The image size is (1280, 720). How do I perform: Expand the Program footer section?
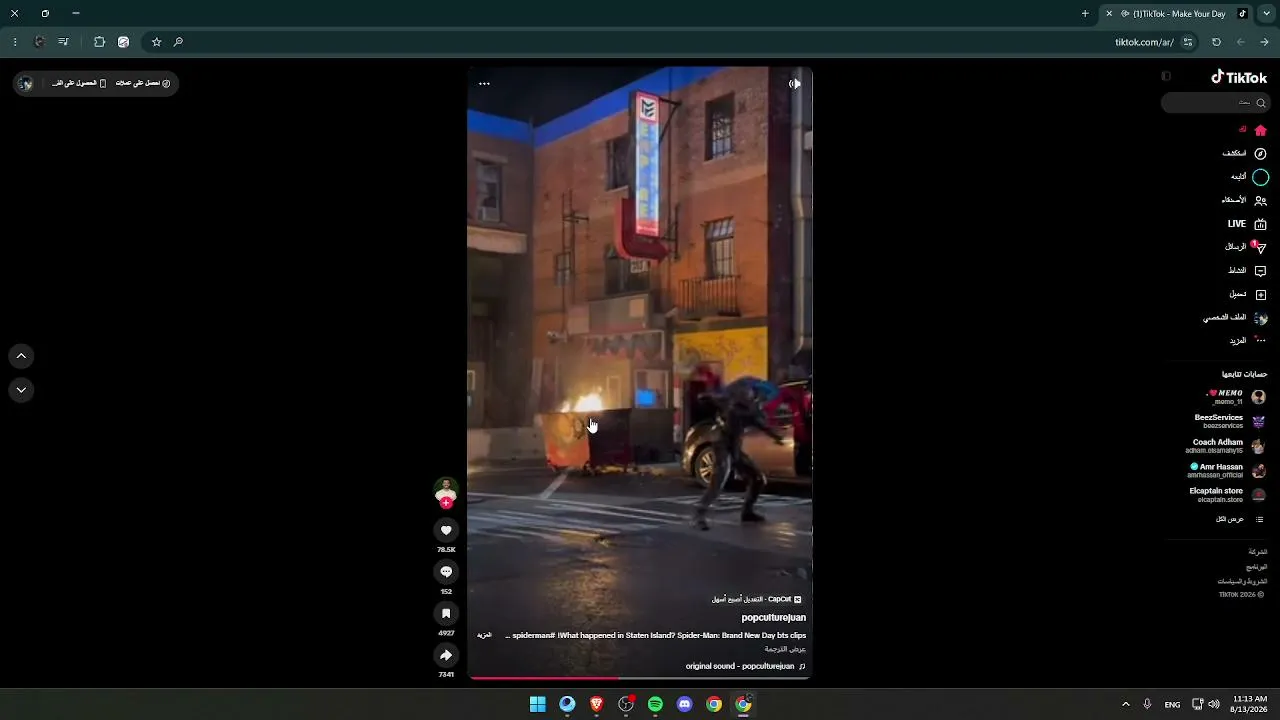[x=1257, y=567]
